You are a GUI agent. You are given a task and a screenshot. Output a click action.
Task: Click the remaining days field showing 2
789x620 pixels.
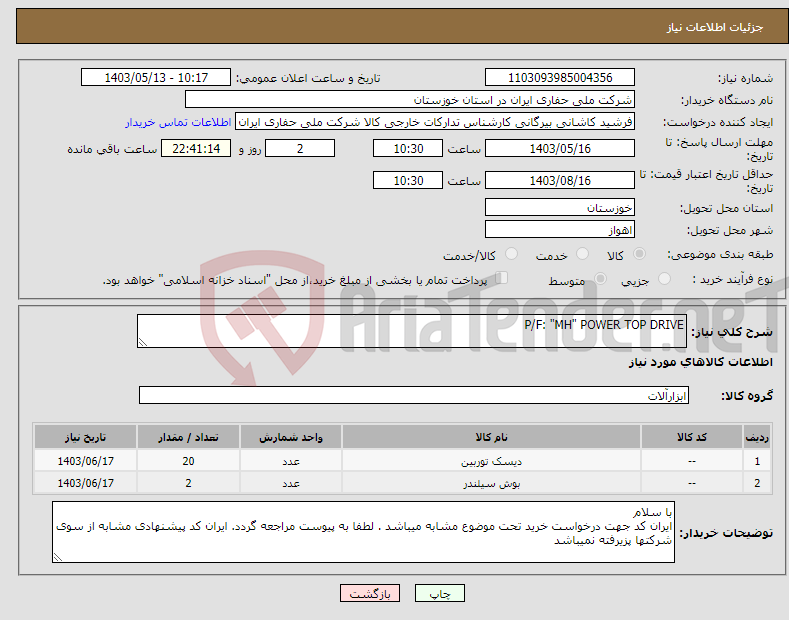coord(300,148)
